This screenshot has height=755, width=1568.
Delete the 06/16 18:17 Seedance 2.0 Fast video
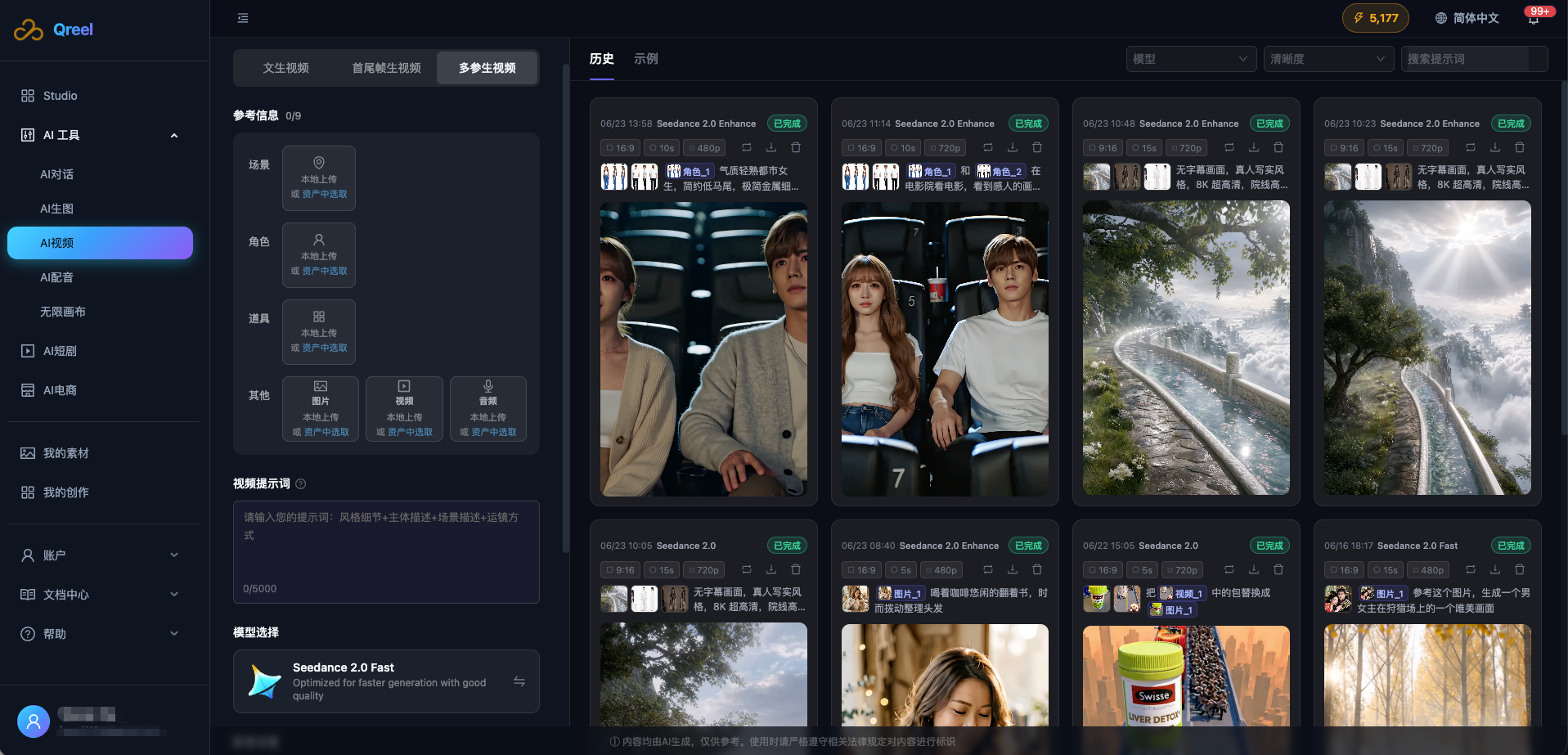pyautogui.click(x=1520, y=570)
